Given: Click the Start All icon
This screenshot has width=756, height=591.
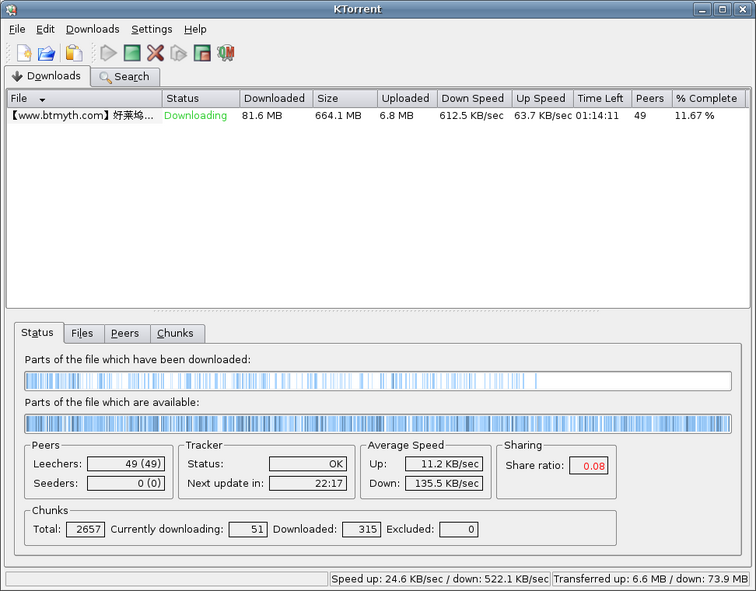Looking at the screenshot, I should point(178,53).
